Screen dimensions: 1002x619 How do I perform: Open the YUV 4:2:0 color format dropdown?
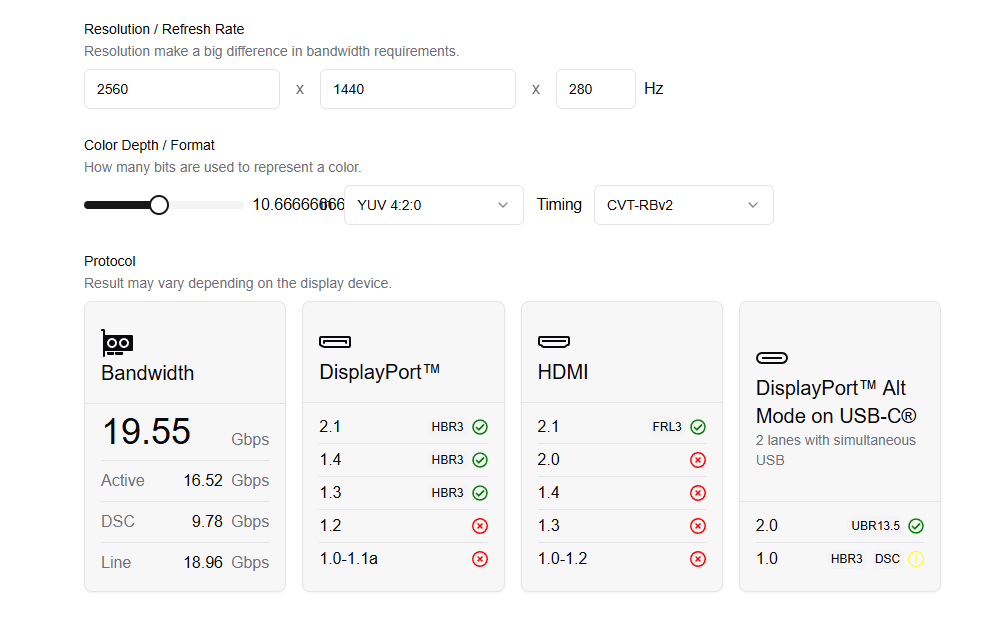pos(433,205)
